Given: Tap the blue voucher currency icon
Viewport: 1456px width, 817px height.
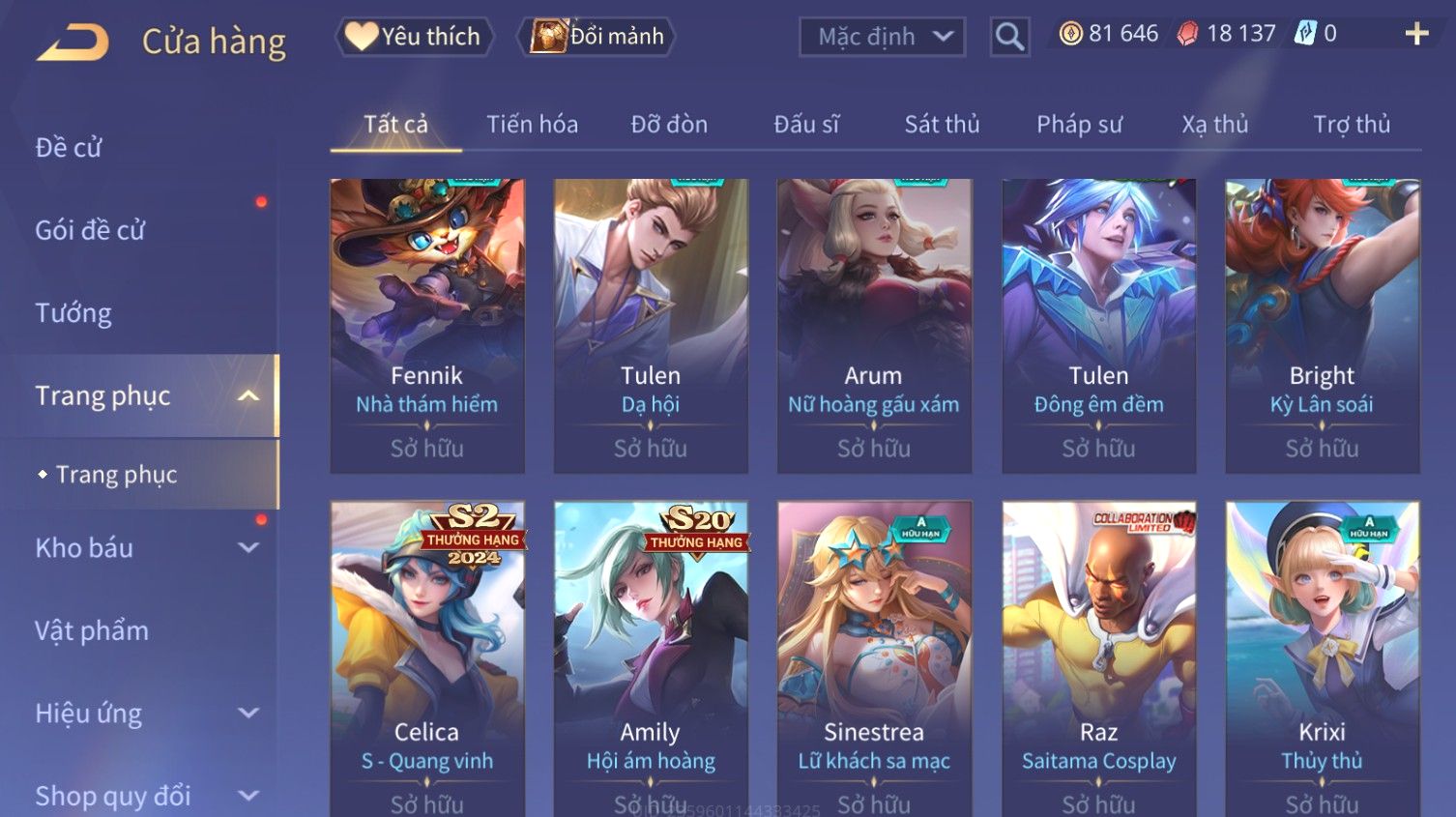Looking at the screenshot, I should click(1305, 34).
